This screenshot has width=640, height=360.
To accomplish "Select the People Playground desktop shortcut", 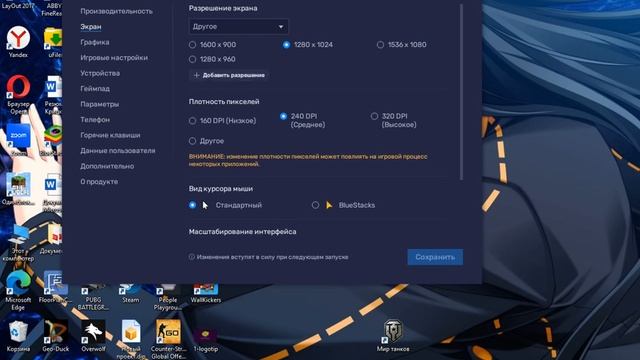I will [x=167, y=298].
